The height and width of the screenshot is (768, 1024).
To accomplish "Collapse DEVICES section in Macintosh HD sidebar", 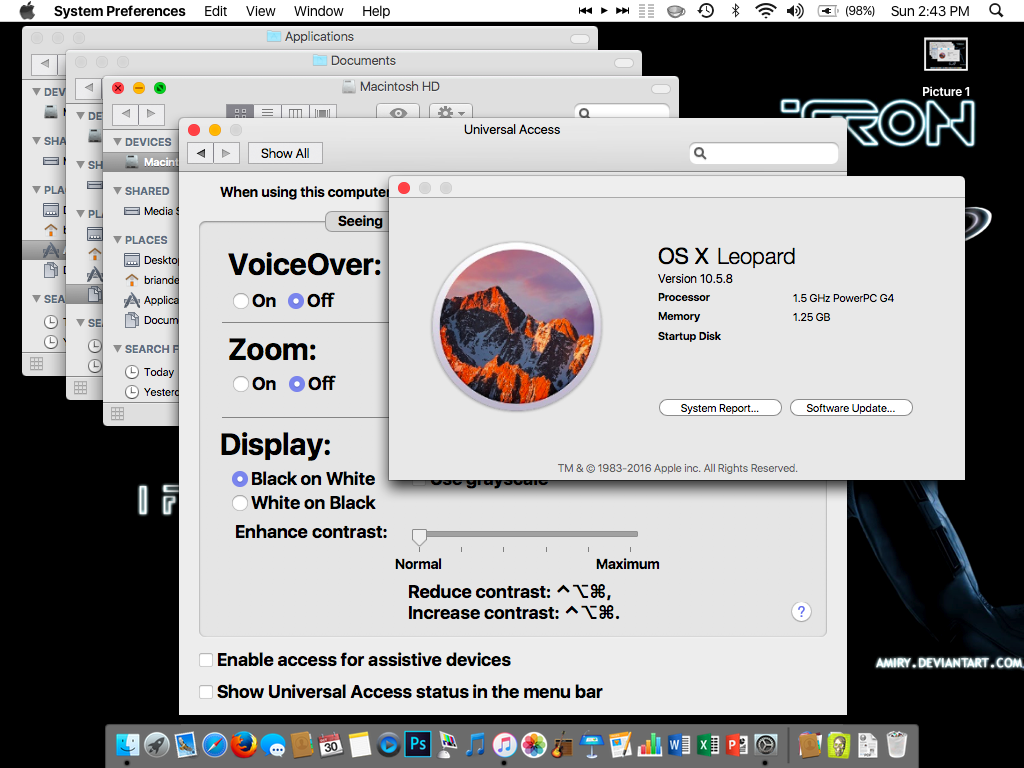I will pos(118,142).
